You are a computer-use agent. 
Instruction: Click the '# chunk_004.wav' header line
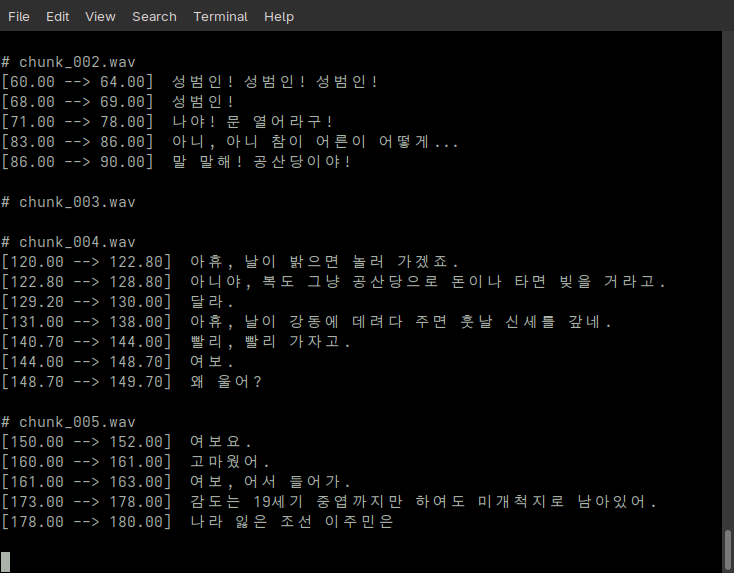[68, 242]
